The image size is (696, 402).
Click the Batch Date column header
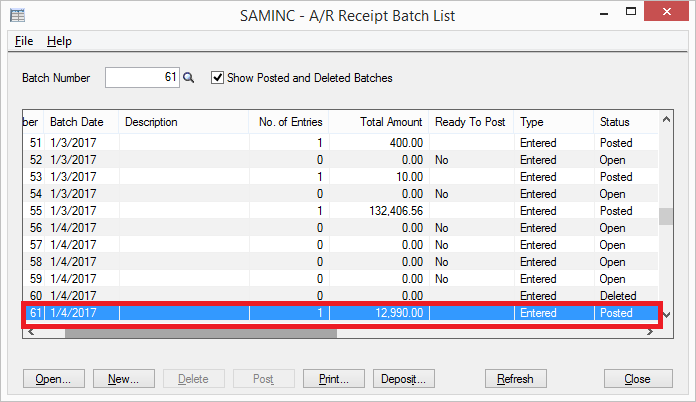pyautogui.click(x=82, y=122)
